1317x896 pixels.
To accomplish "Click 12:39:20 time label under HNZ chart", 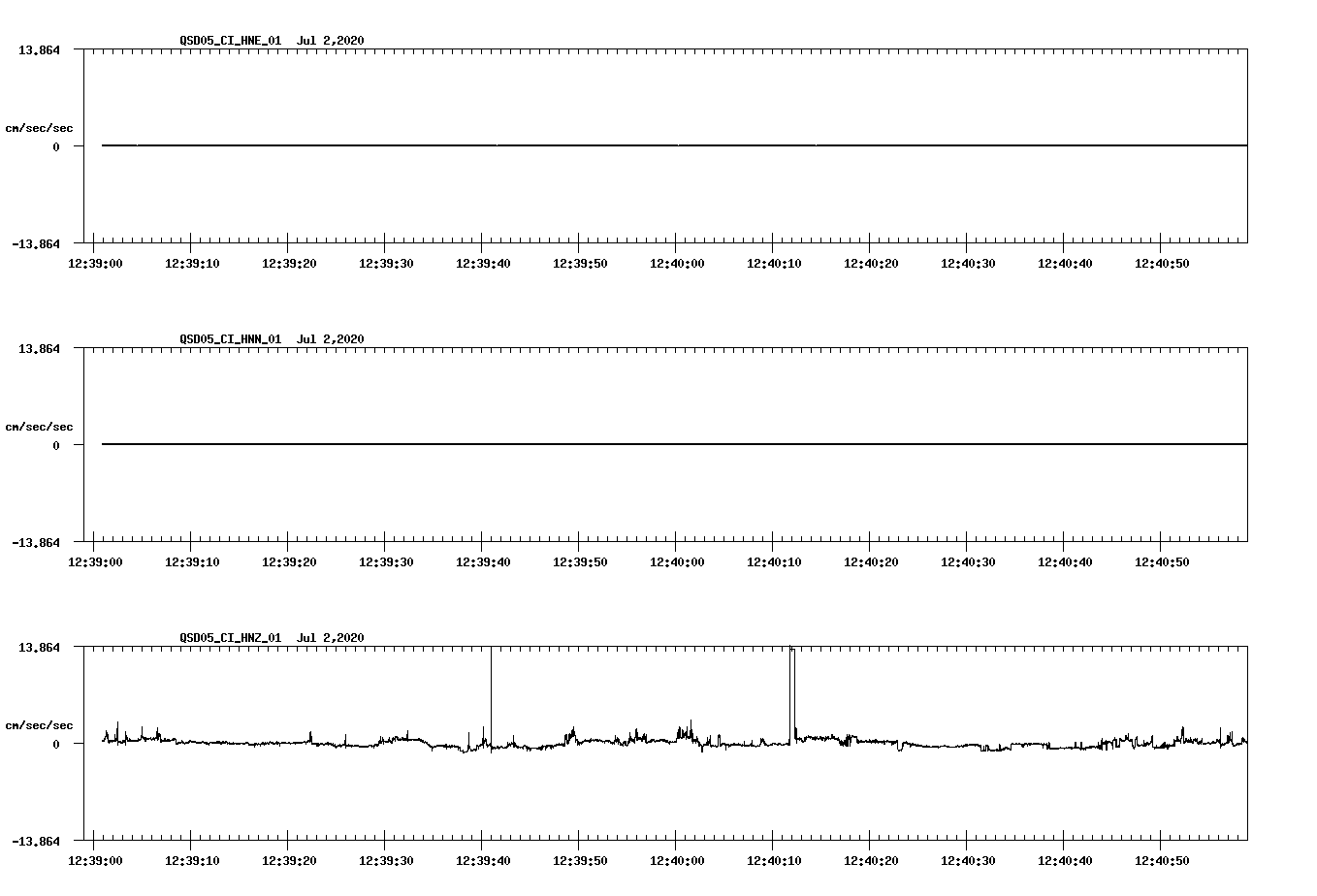I will coord(289,860).
